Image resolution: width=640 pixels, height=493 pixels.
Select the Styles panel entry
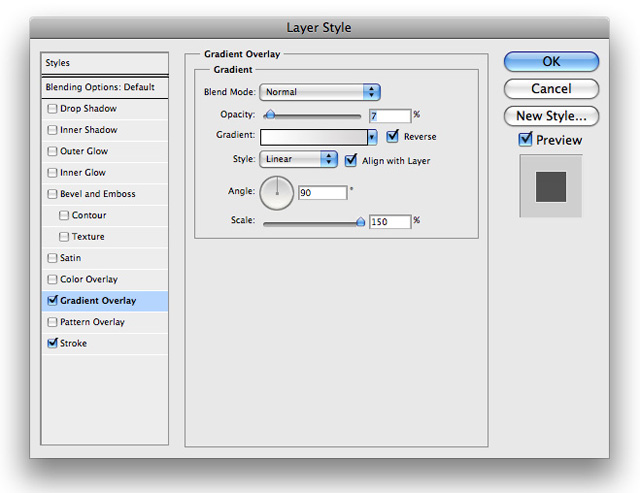(x=105, y=63)
